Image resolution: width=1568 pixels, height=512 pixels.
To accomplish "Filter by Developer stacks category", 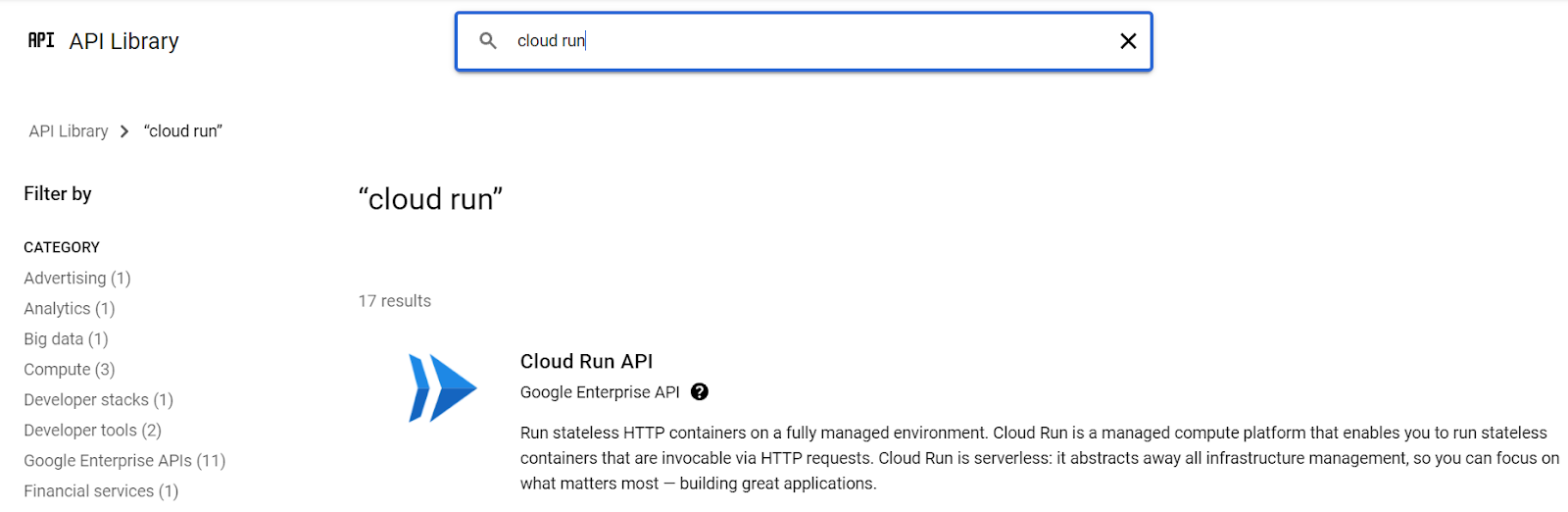I will [x=98, y=400].
